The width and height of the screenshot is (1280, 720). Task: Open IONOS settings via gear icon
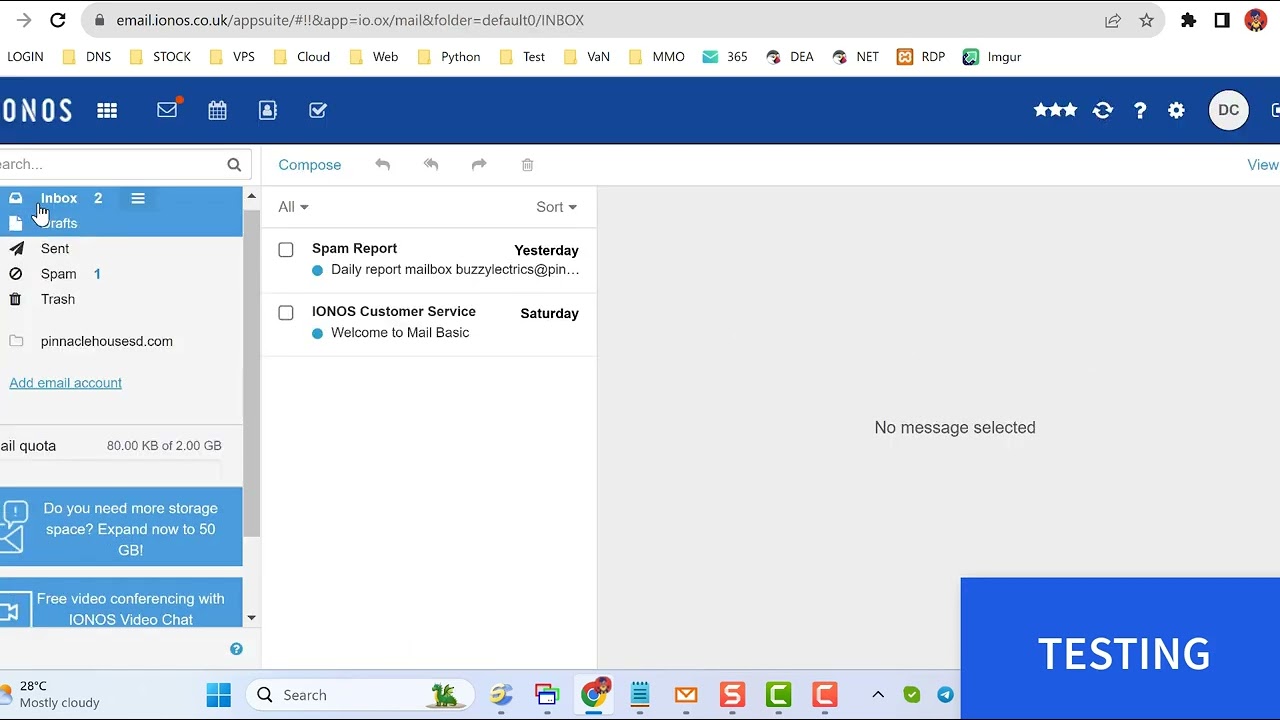1176,110
